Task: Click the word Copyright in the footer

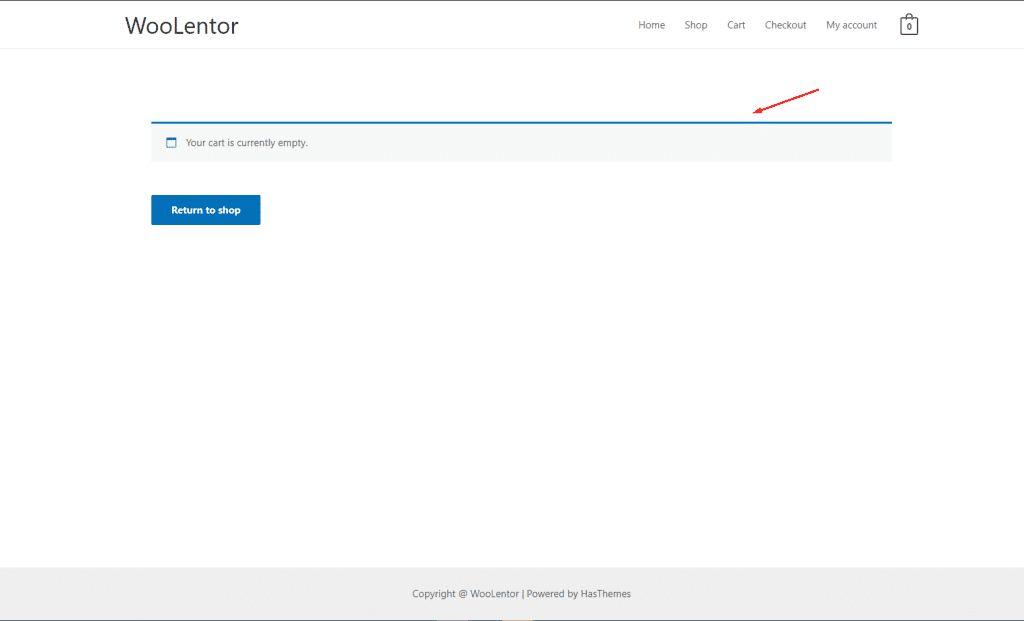Action: click(434, 594)
